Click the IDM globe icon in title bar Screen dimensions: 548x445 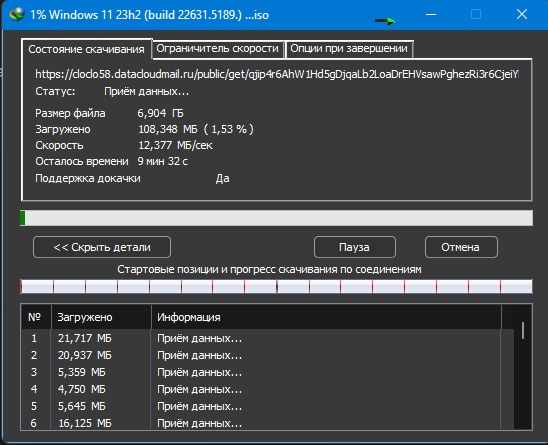pos(17,15)
